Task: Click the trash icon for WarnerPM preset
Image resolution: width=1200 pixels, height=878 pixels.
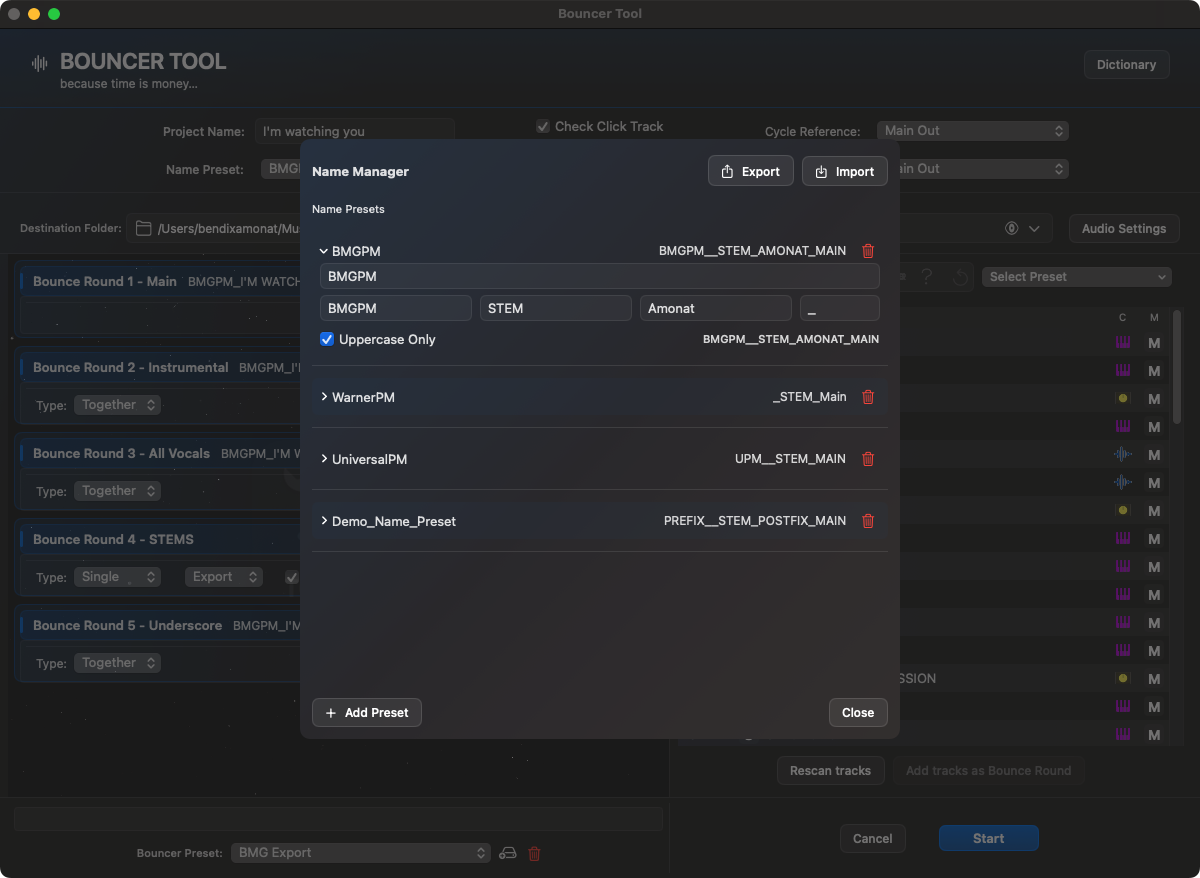Action: point(868,397)
